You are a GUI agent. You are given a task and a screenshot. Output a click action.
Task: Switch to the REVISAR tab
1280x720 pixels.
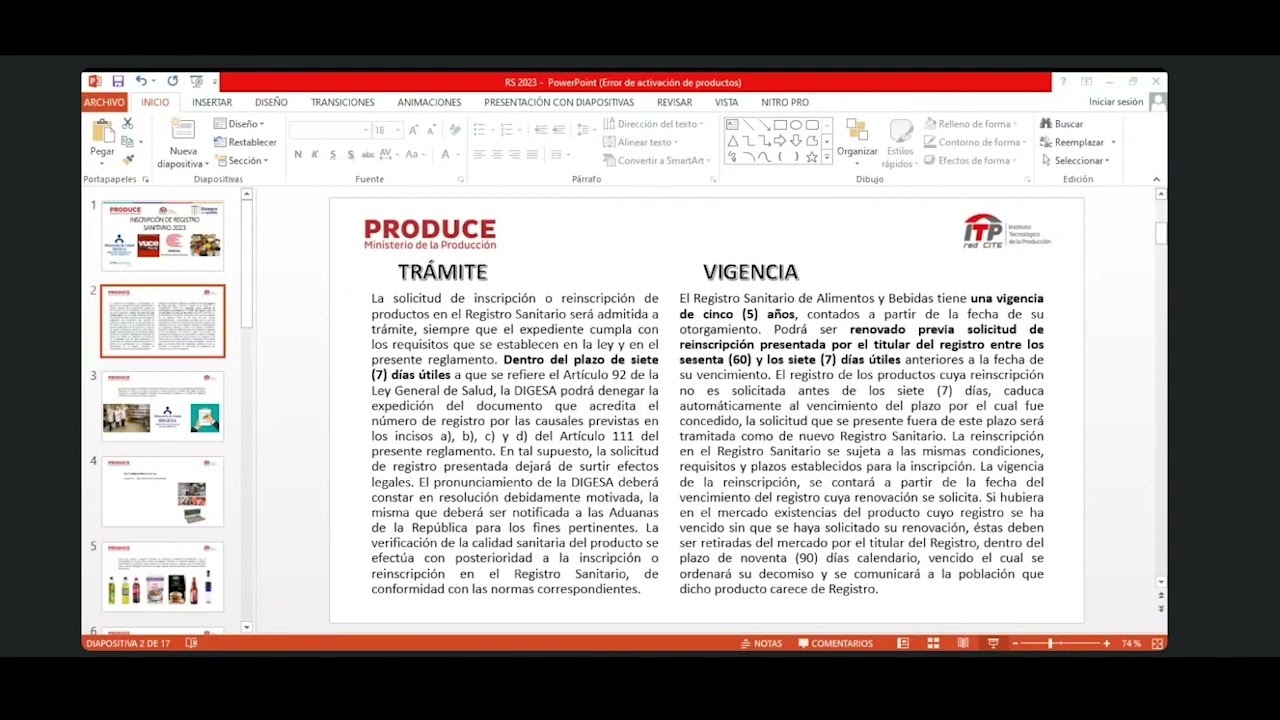[675, 102]
